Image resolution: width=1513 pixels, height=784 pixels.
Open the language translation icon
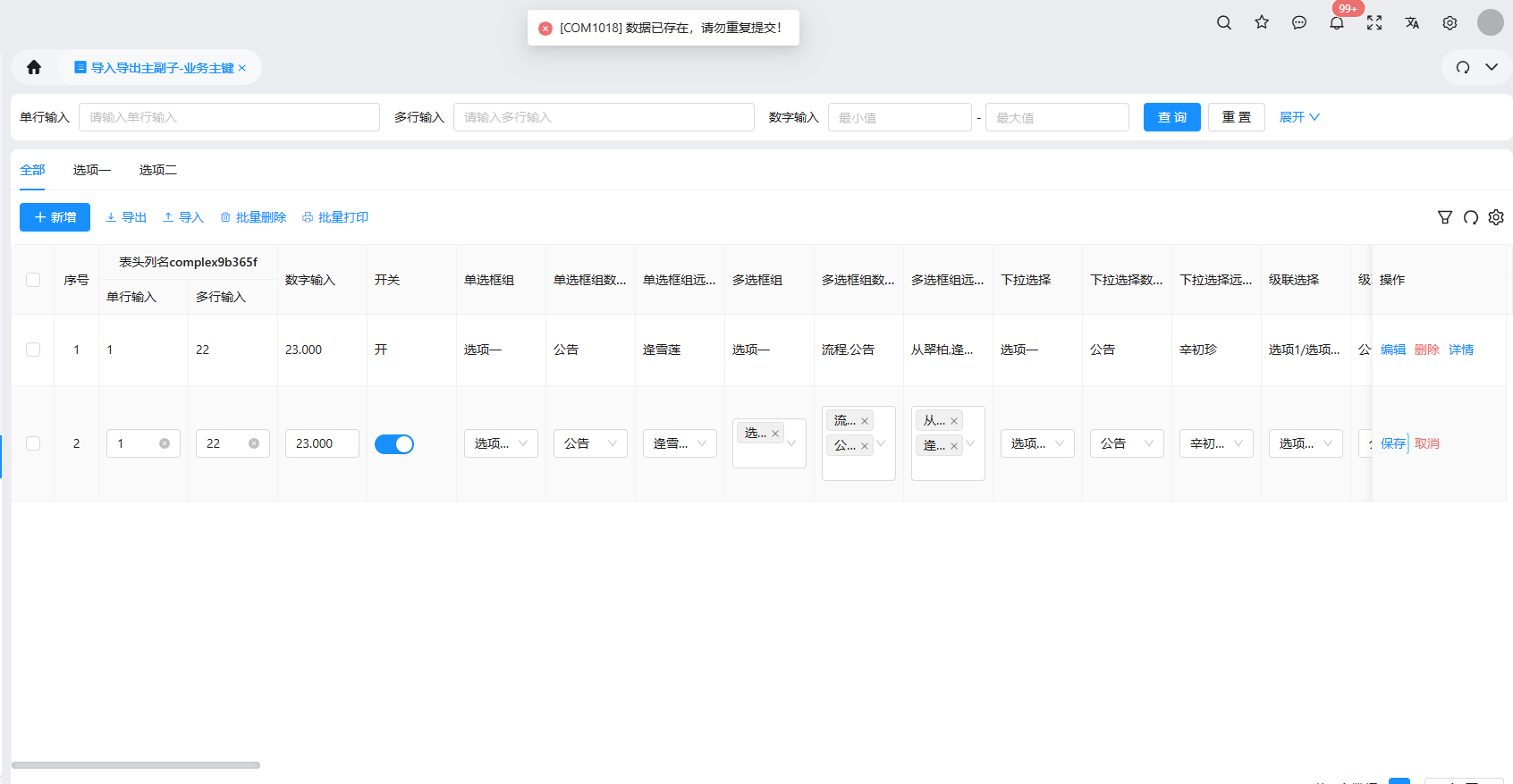1412,23
